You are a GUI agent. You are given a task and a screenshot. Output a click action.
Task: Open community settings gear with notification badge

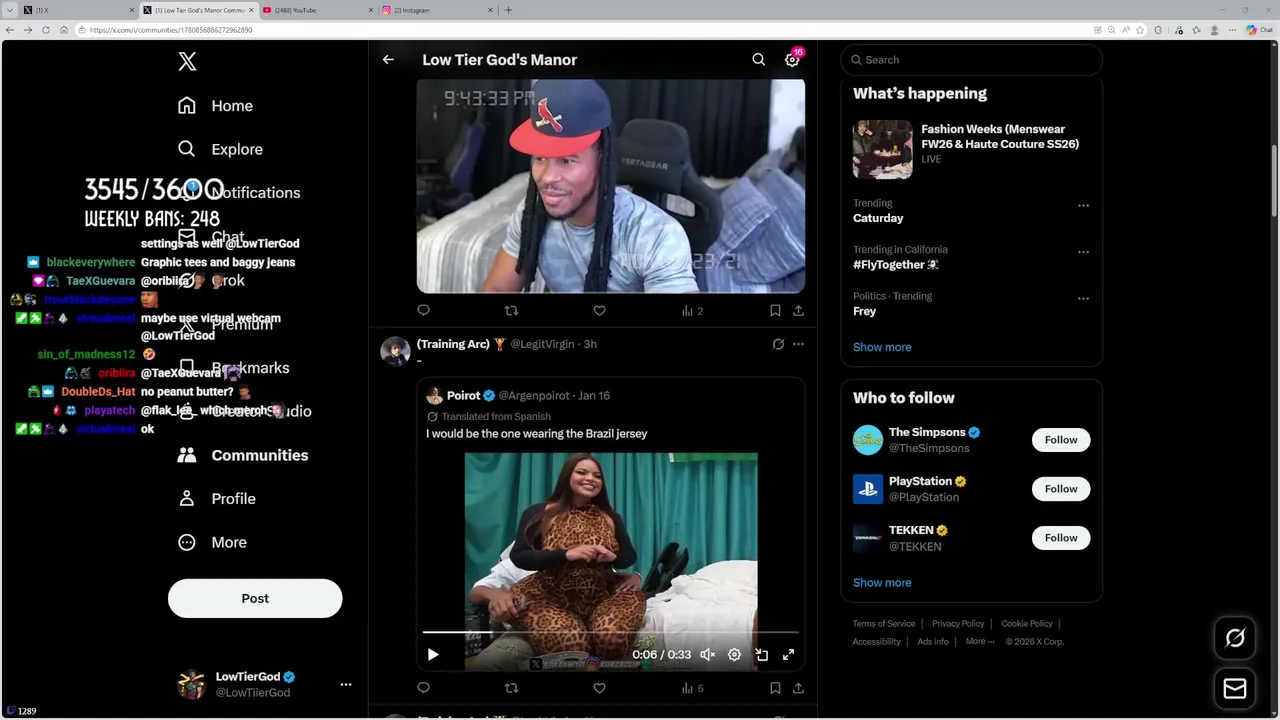pos(792,60)
